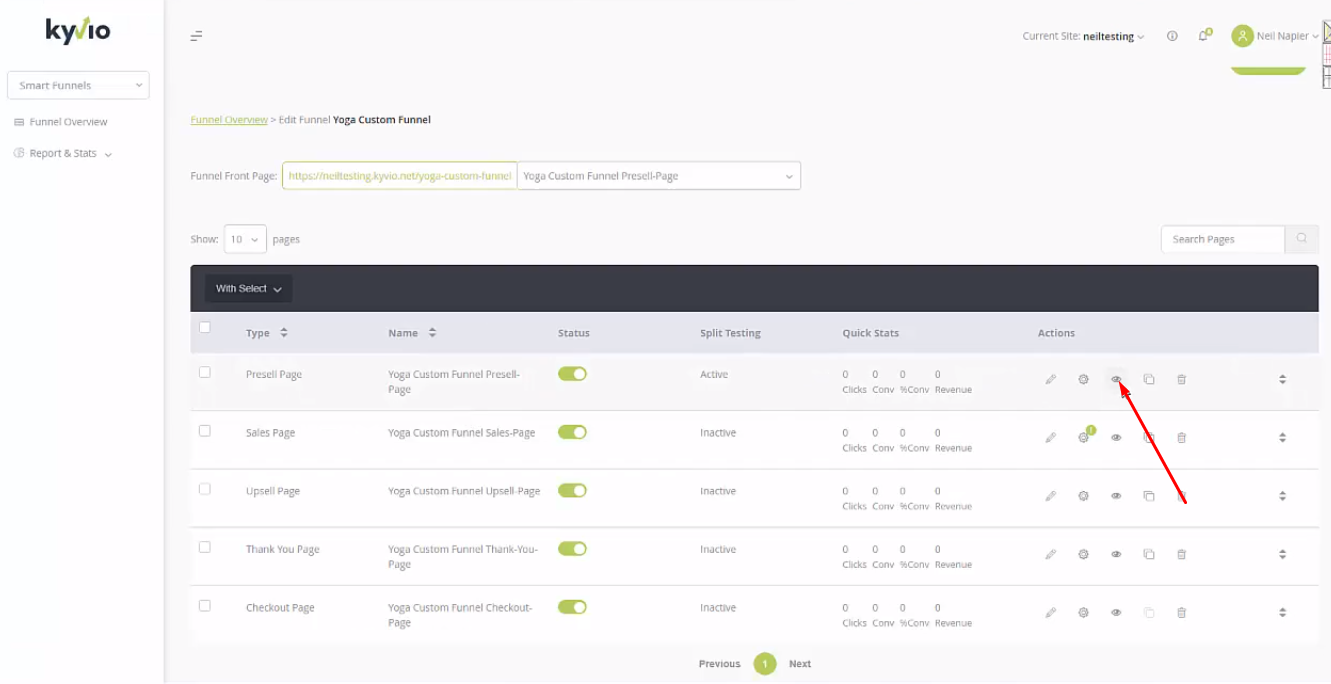The width and height of the screenshot is (1331, 684).
Task: Click the search magnifier button
Action: 1302,239
